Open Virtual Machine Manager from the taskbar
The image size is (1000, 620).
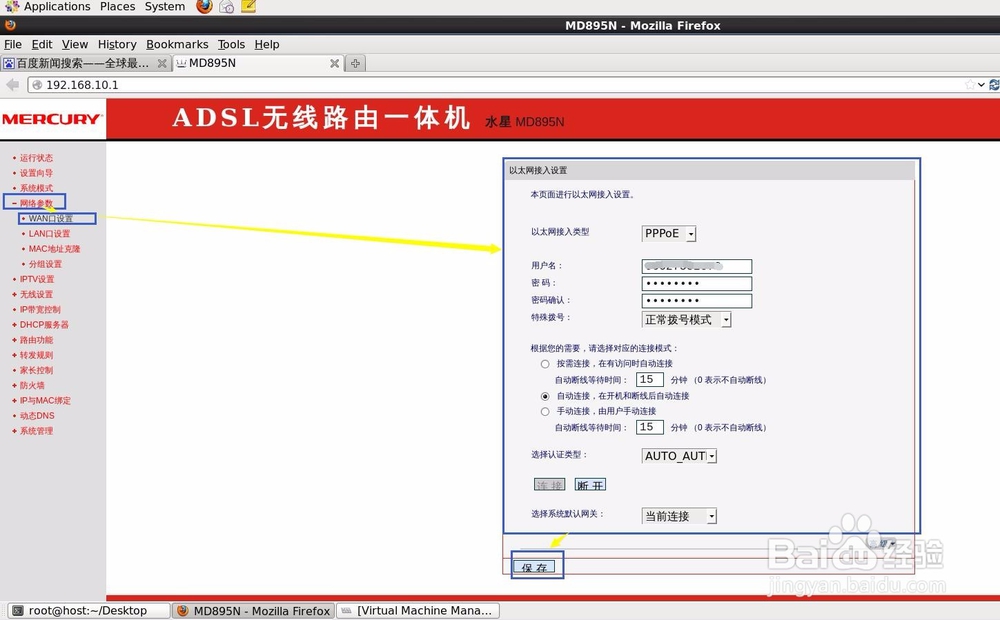(420, 610)
